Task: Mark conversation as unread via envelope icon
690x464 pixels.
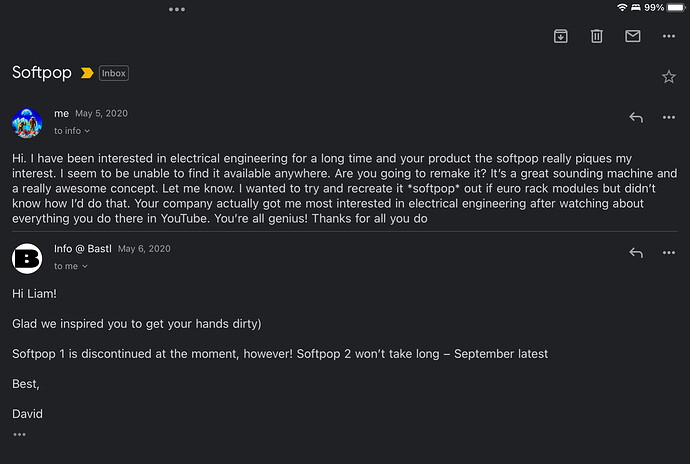Action: tap(632, 36)
